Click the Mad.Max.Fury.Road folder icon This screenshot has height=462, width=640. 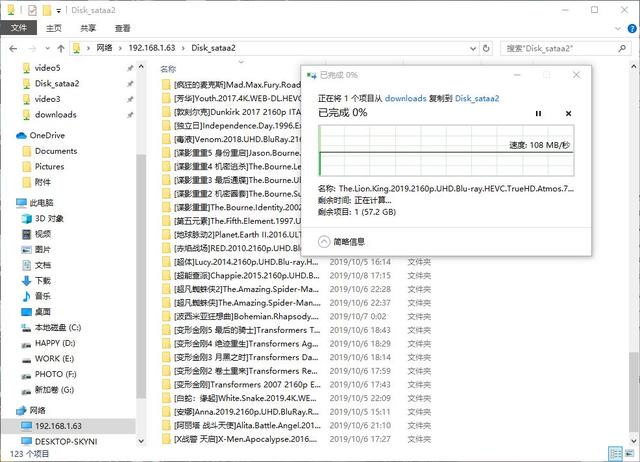[x=166, y=84]
